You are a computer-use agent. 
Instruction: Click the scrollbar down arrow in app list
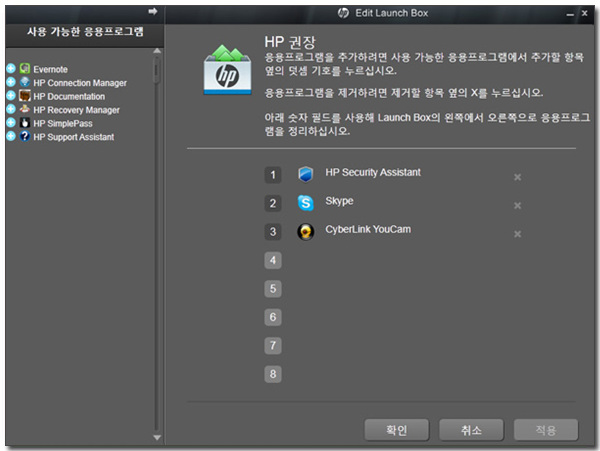click(x=157, y=438)
